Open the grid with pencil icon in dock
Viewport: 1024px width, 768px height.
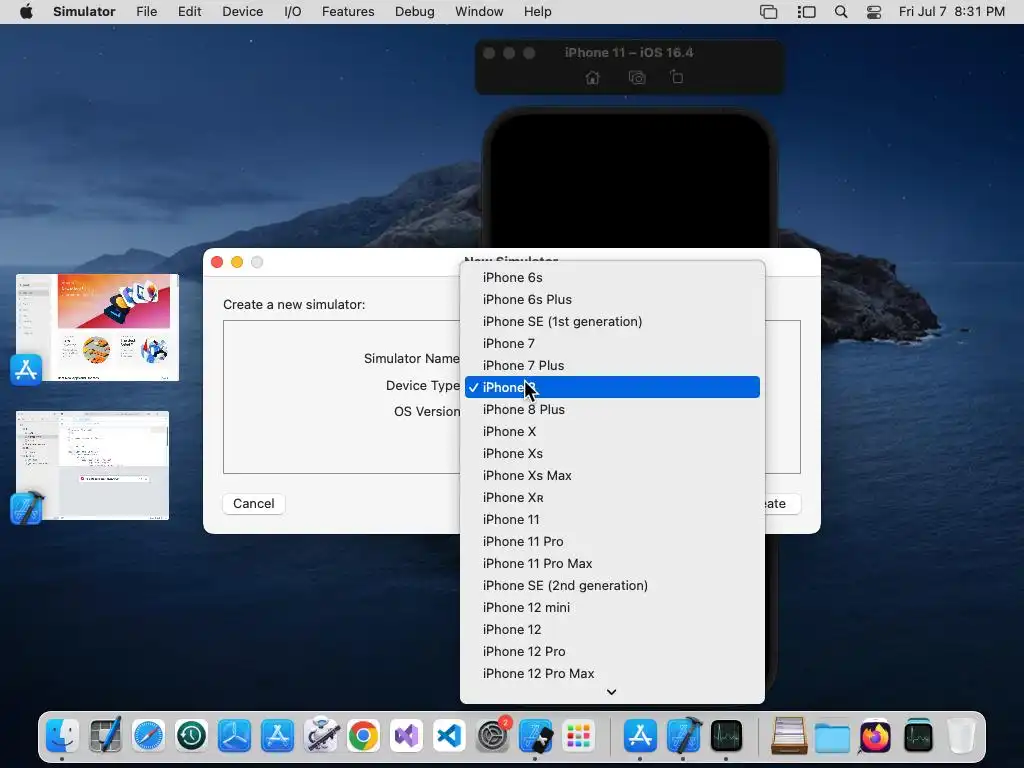[105, 736]
